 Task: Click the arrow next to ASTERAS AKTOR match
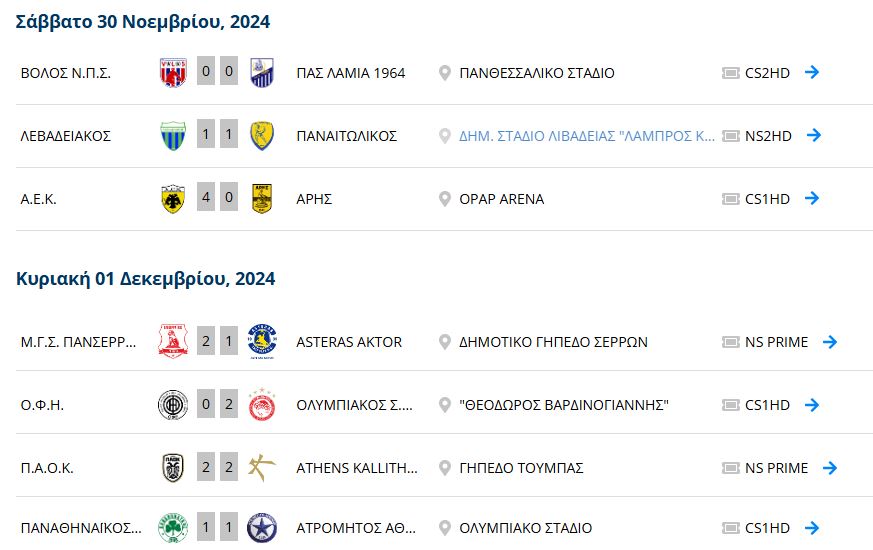coord(830,341)
